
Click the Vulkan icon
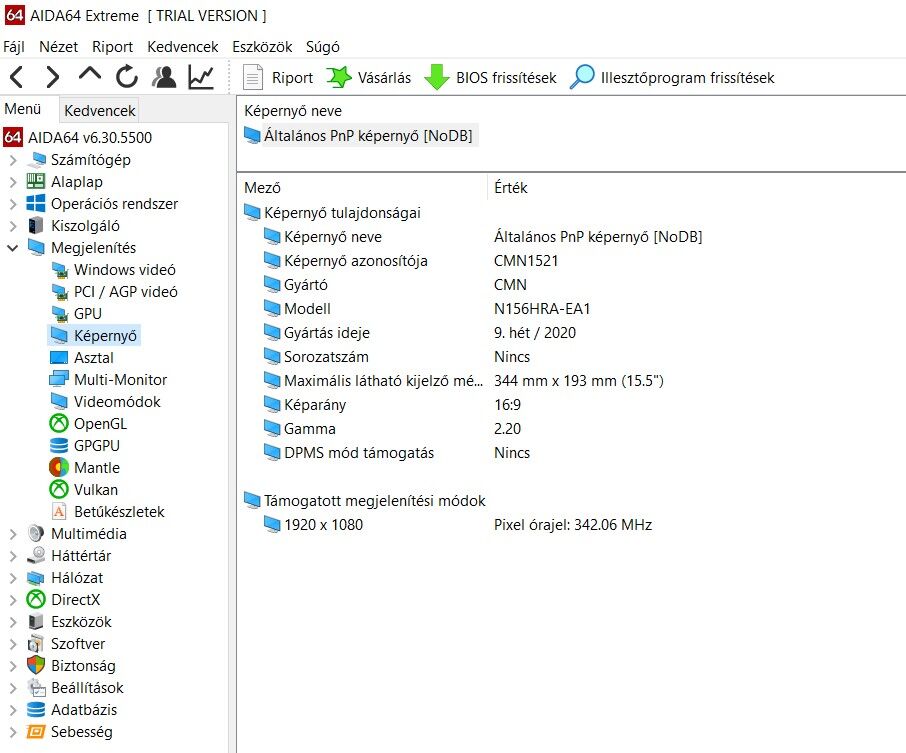59,489
